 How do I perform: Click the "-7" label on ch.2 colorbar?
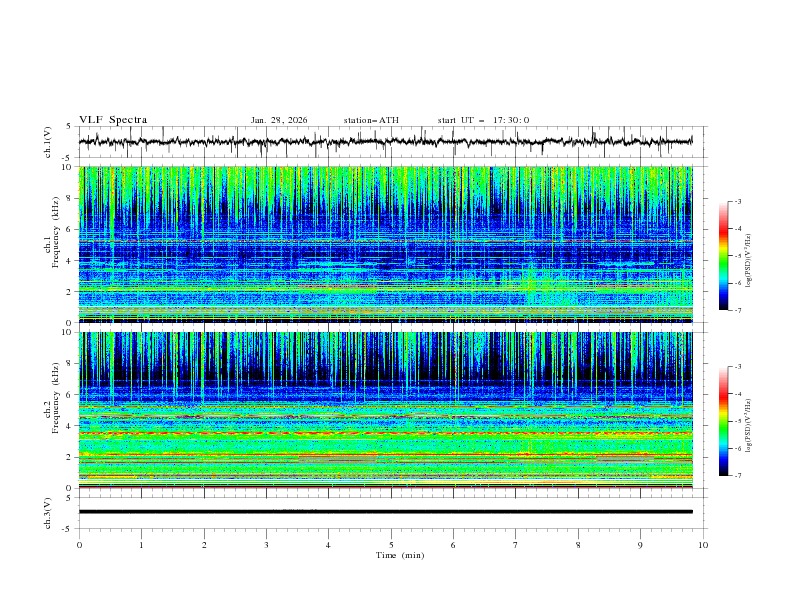737,476
